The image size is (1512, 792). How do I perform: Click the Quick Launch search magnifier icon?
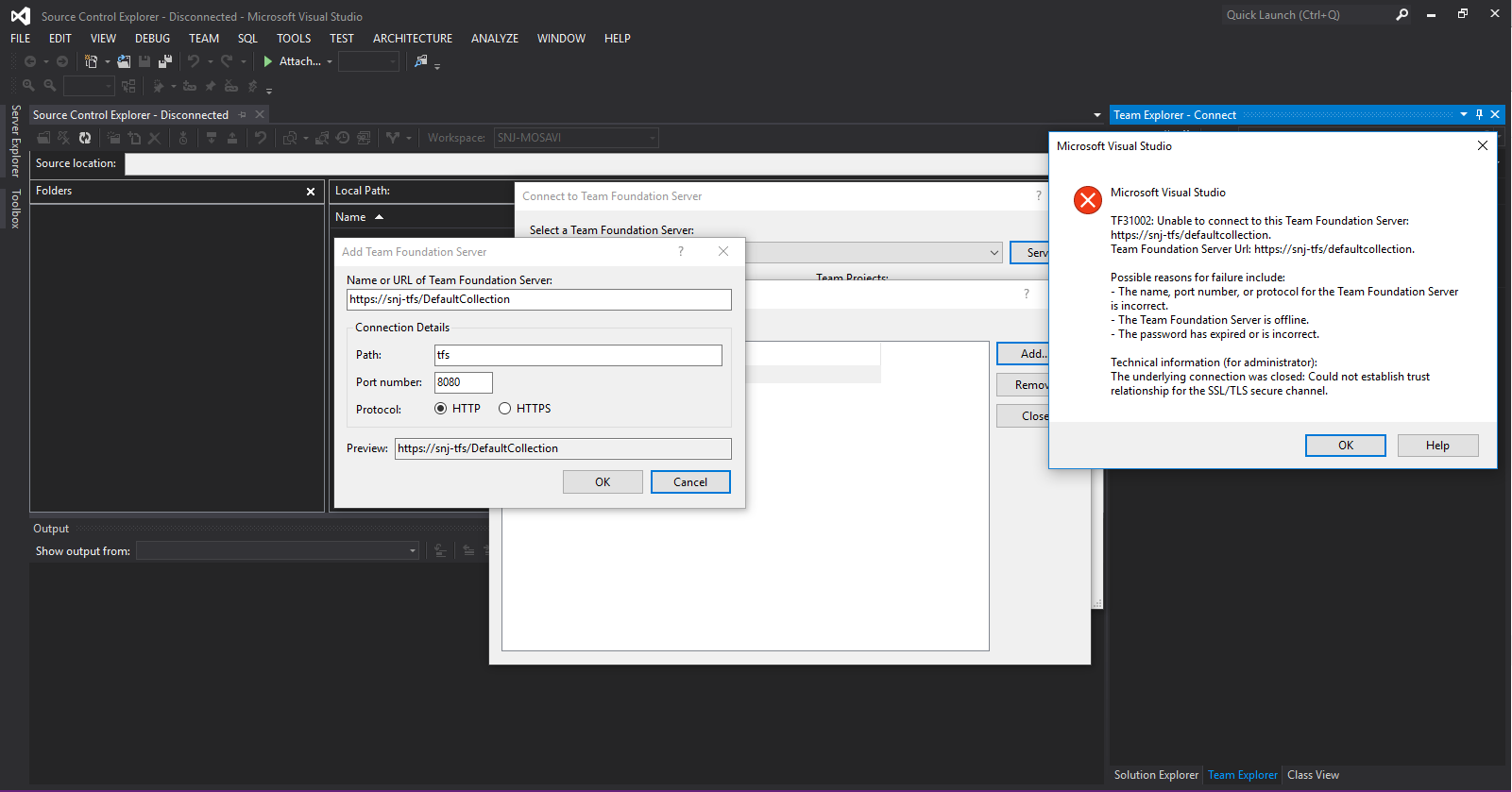point(1402,15)
